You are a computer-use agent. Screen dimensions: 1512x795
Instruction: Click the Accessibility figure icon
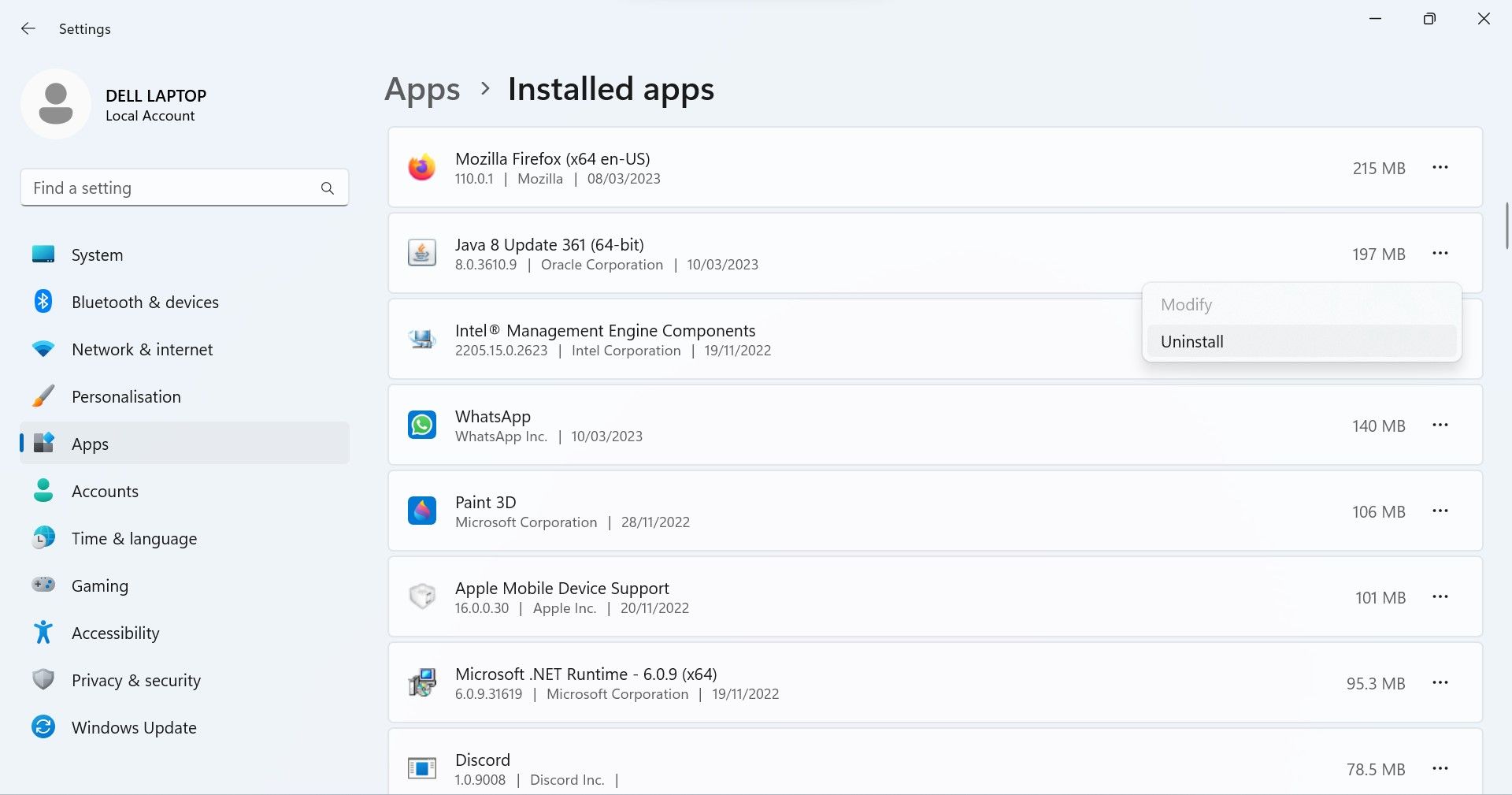[43, 632]
